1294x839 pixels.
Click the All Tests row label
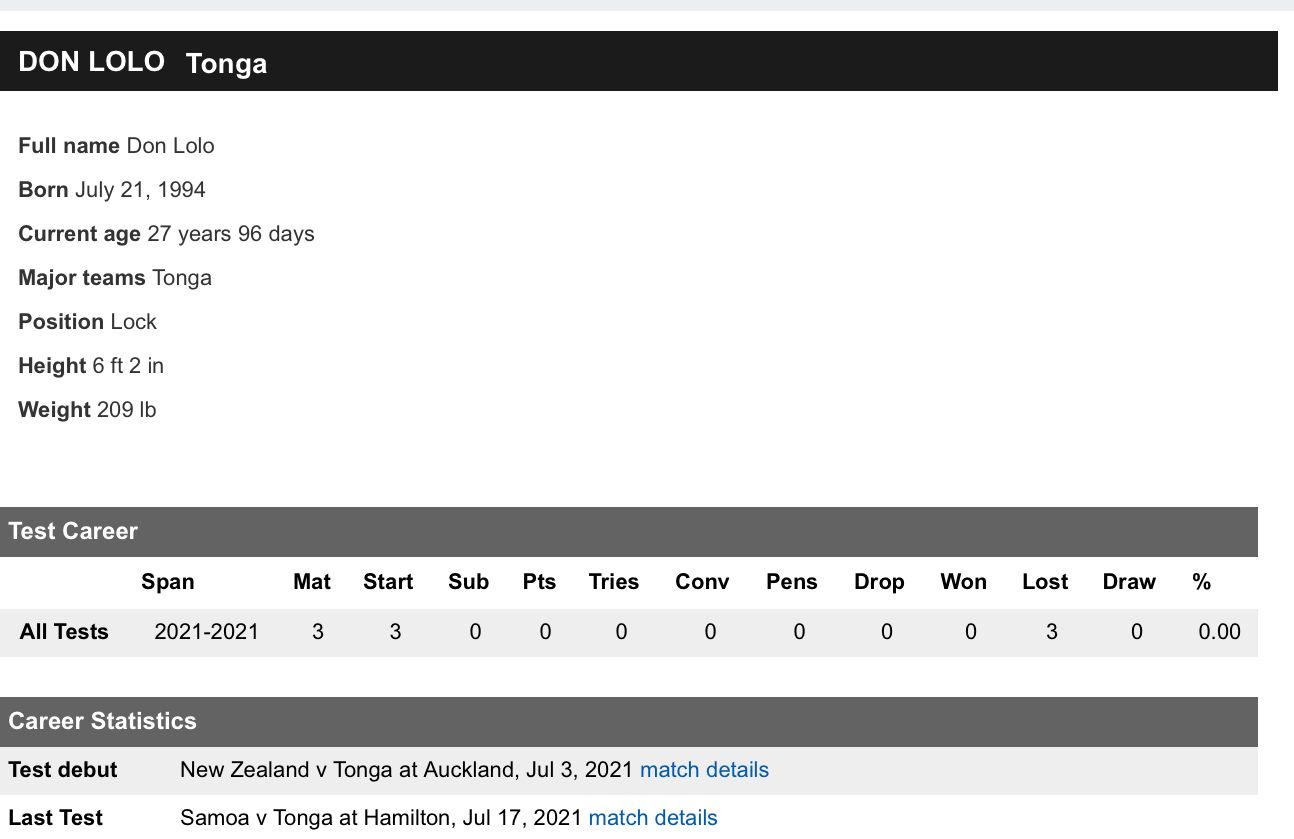64,632
